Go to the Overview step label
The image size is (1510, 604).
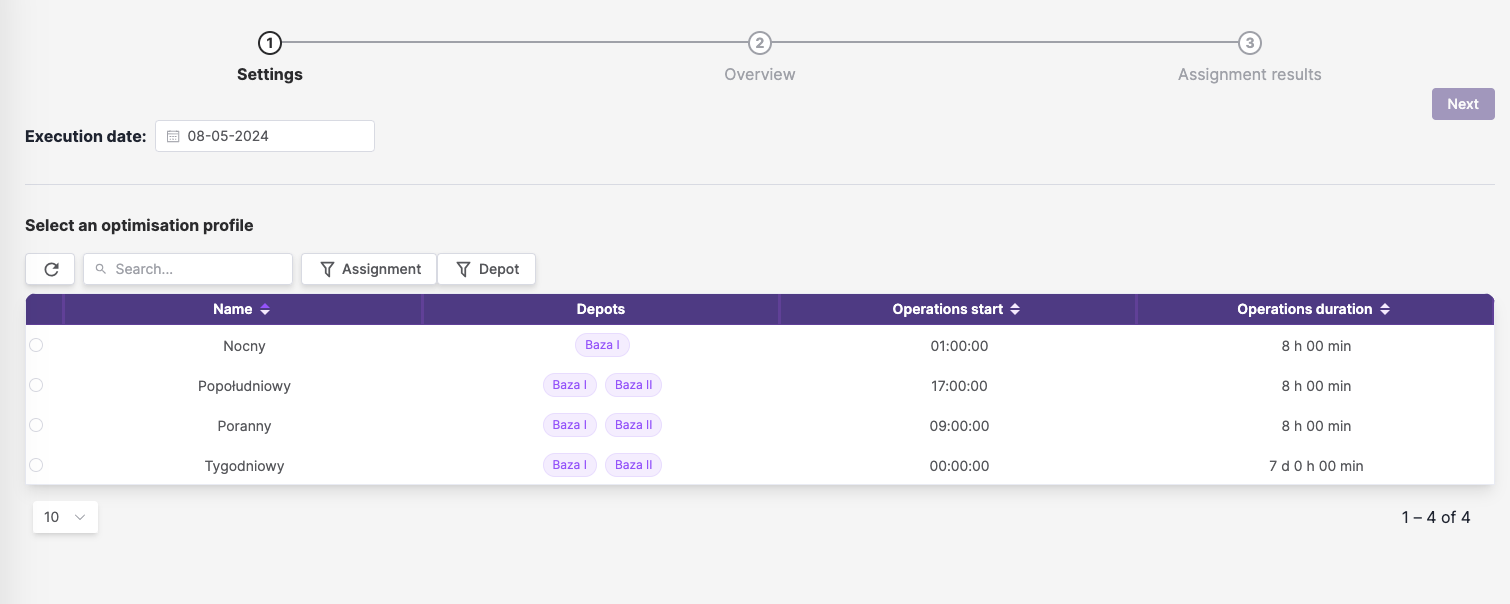pos(760,75)
